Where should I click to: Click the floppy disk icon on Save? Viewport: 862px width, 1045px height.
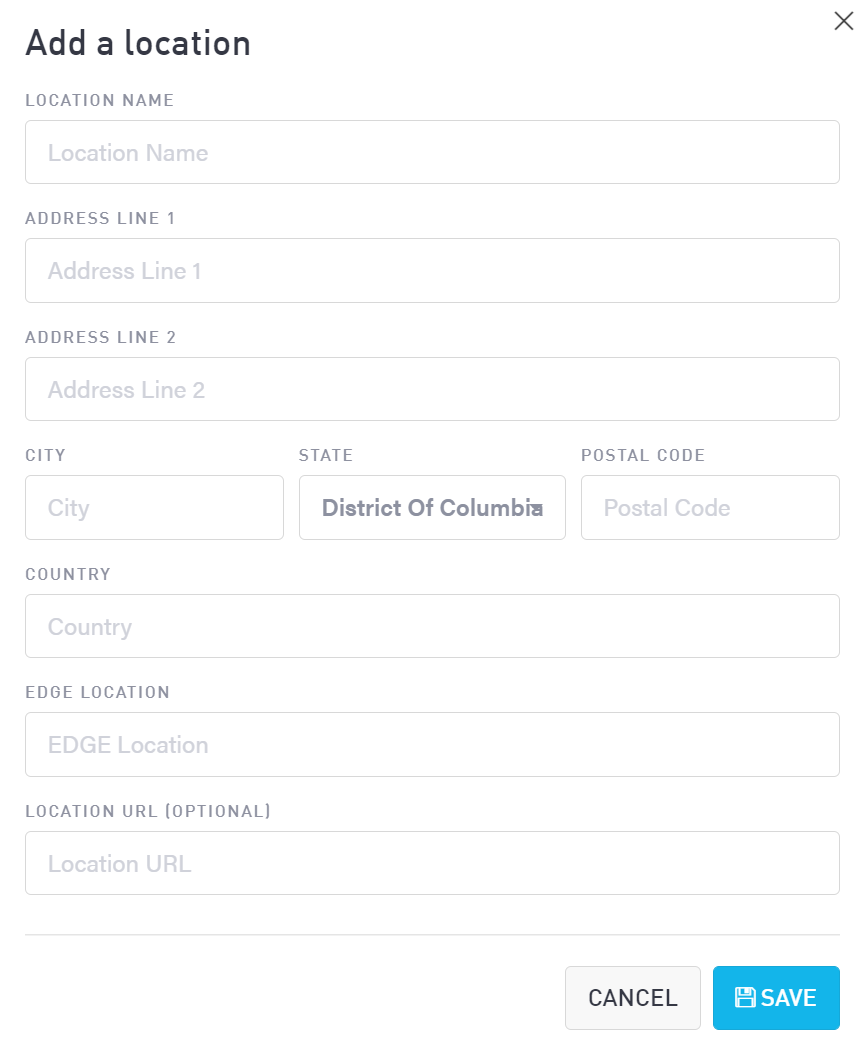point(745,997)
